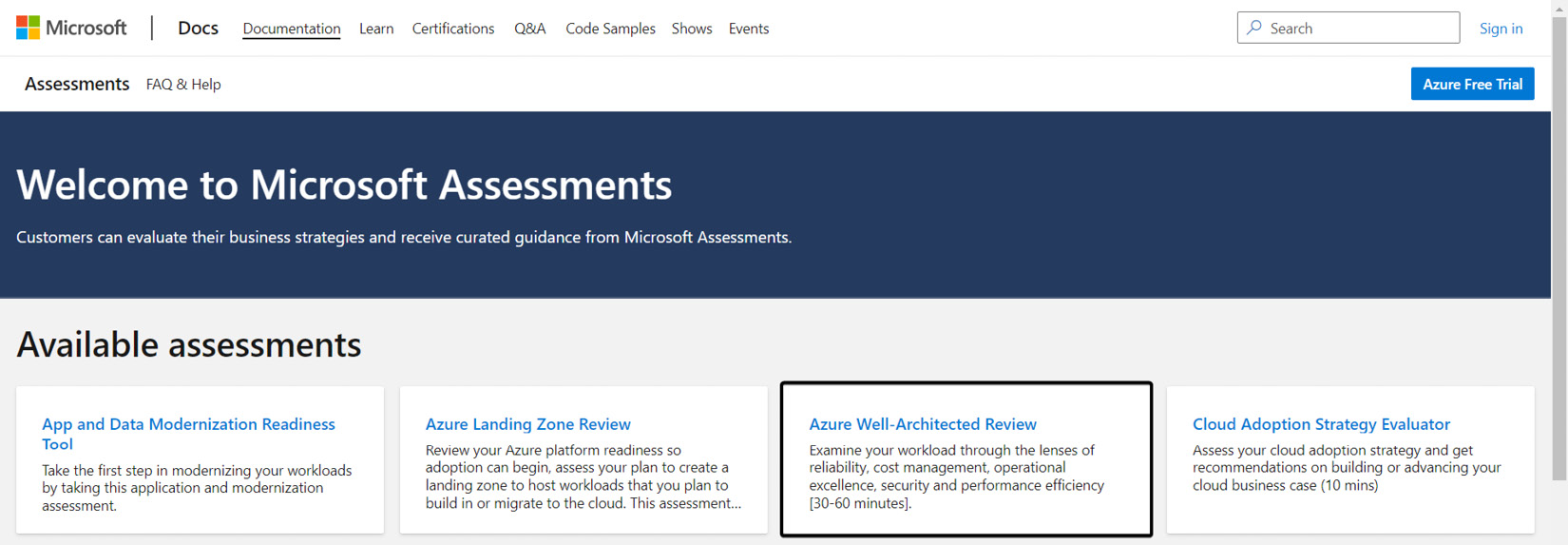Viewport: 1568px width, 545px height.
Task: Open the Assessments heading link
Action: click(77, 84)
